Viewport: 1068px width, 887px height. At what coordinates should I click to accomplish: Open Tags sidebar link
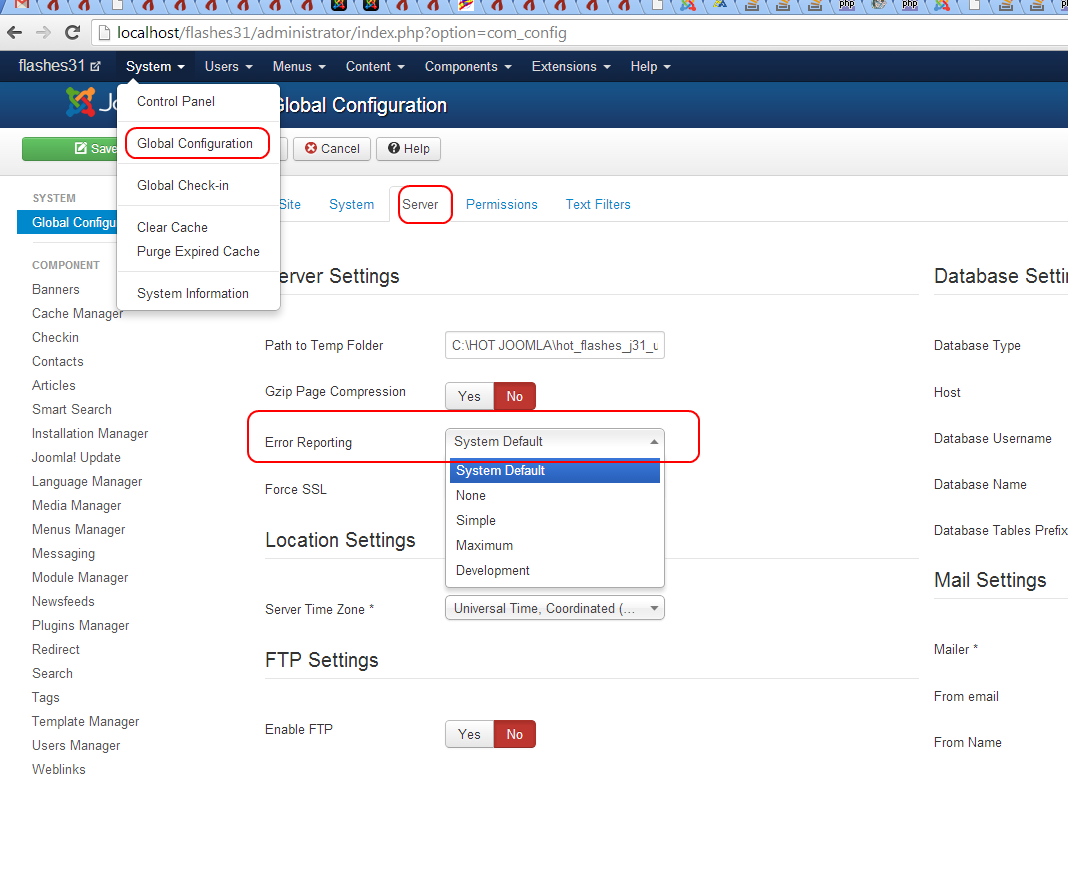tap(46, 698)
